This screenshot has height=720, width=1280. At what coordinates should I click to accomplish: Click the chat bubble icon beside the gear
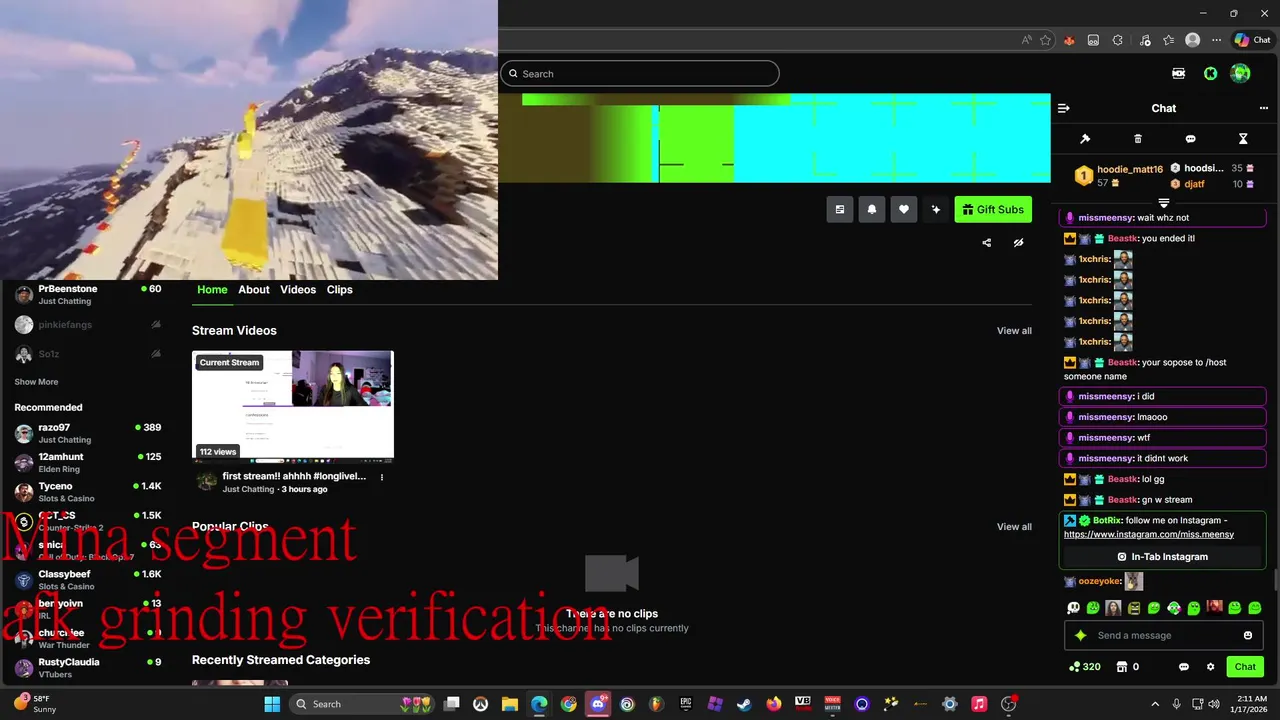pos(1184,667)
